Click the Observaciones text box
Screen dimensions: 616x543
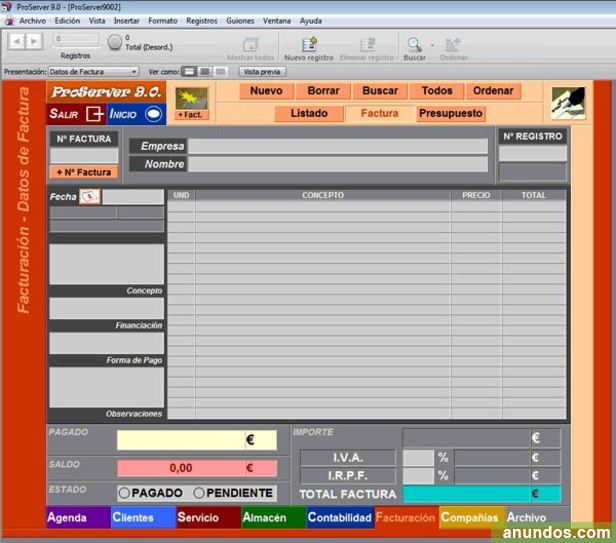pyautogui.click(x=106, y=387)
